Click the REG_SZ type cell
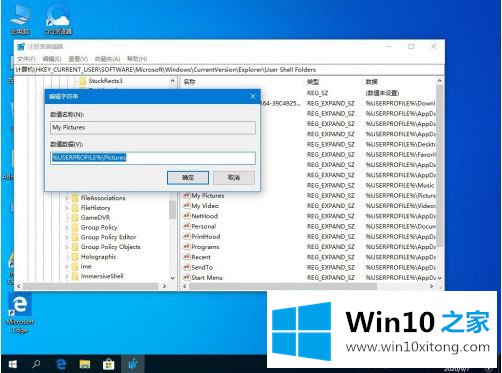 point(317,93)
